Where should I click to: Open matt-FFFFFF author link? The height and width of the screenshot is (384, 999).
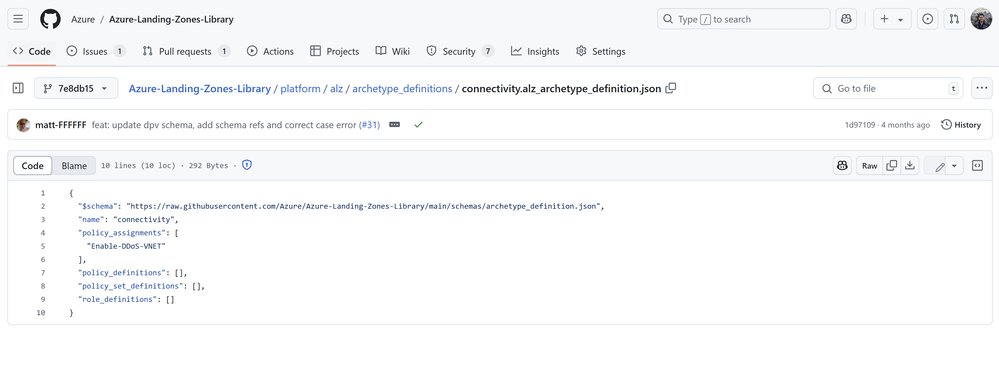pyautogui.click(x=61, y=125)
